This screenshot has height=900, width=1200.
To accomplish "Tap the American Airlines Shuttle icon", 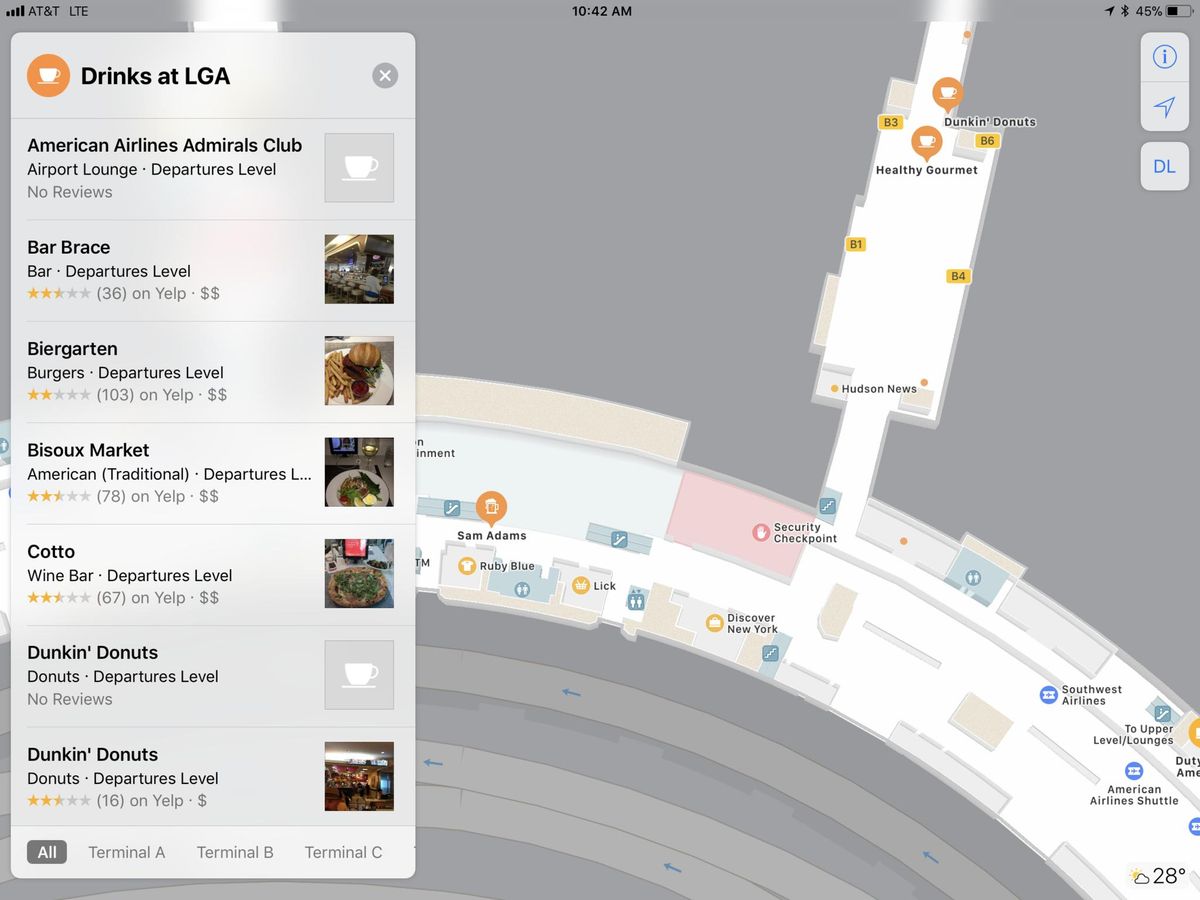I will click(x=1133, y=771).
